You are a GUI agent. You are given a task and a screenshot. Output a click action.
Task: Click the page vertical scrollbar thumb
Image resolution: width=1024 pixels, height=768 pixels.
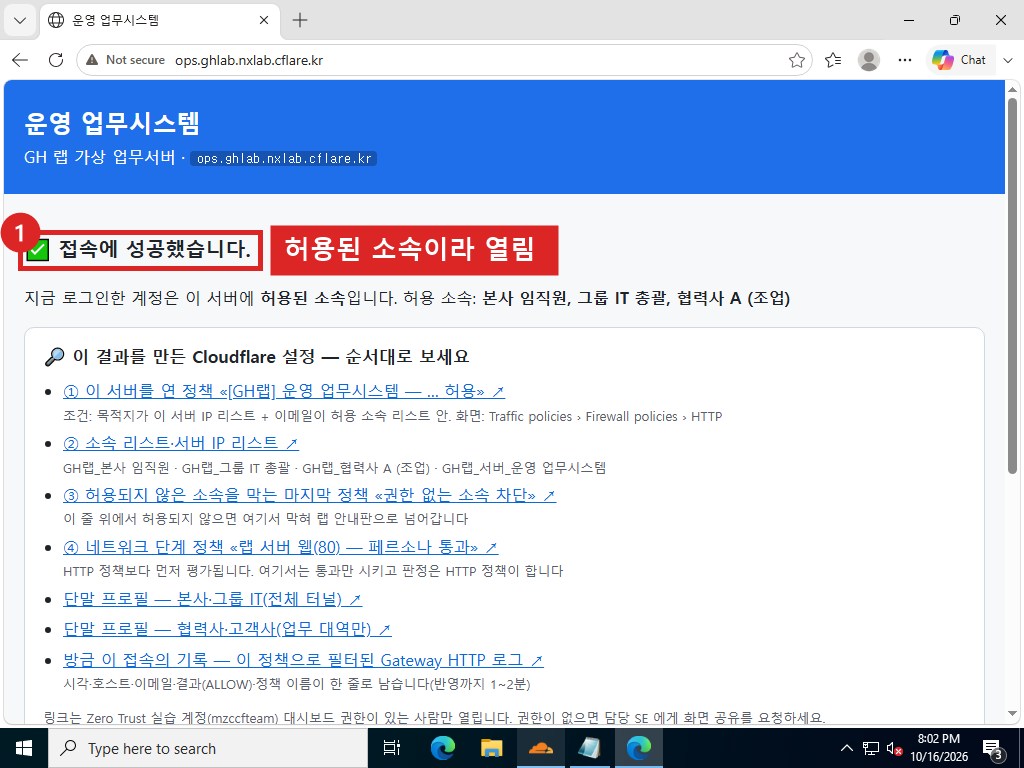coord(1012,285)
